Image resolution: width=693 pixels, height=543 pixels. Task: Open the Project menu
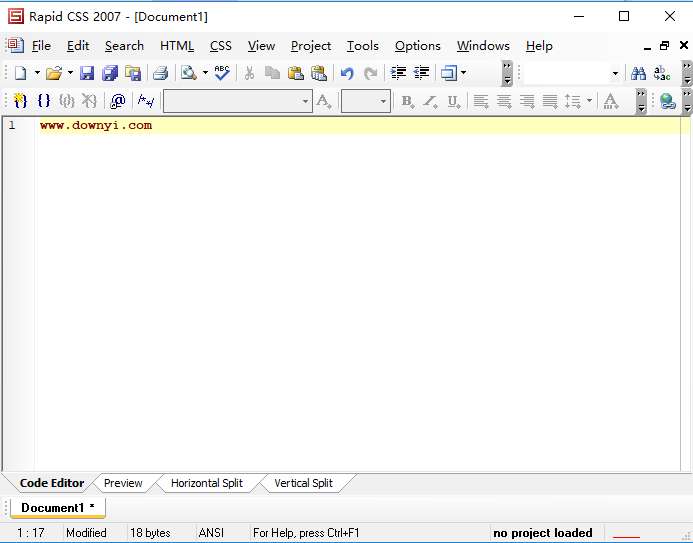(x=311, y=46)
